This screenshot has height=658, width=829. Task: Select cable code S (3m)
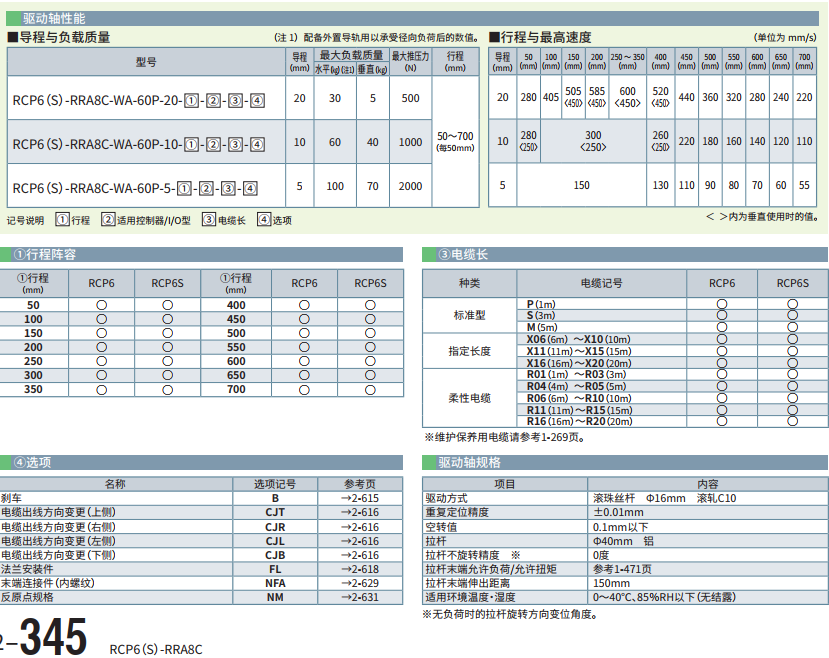[541, 316]
